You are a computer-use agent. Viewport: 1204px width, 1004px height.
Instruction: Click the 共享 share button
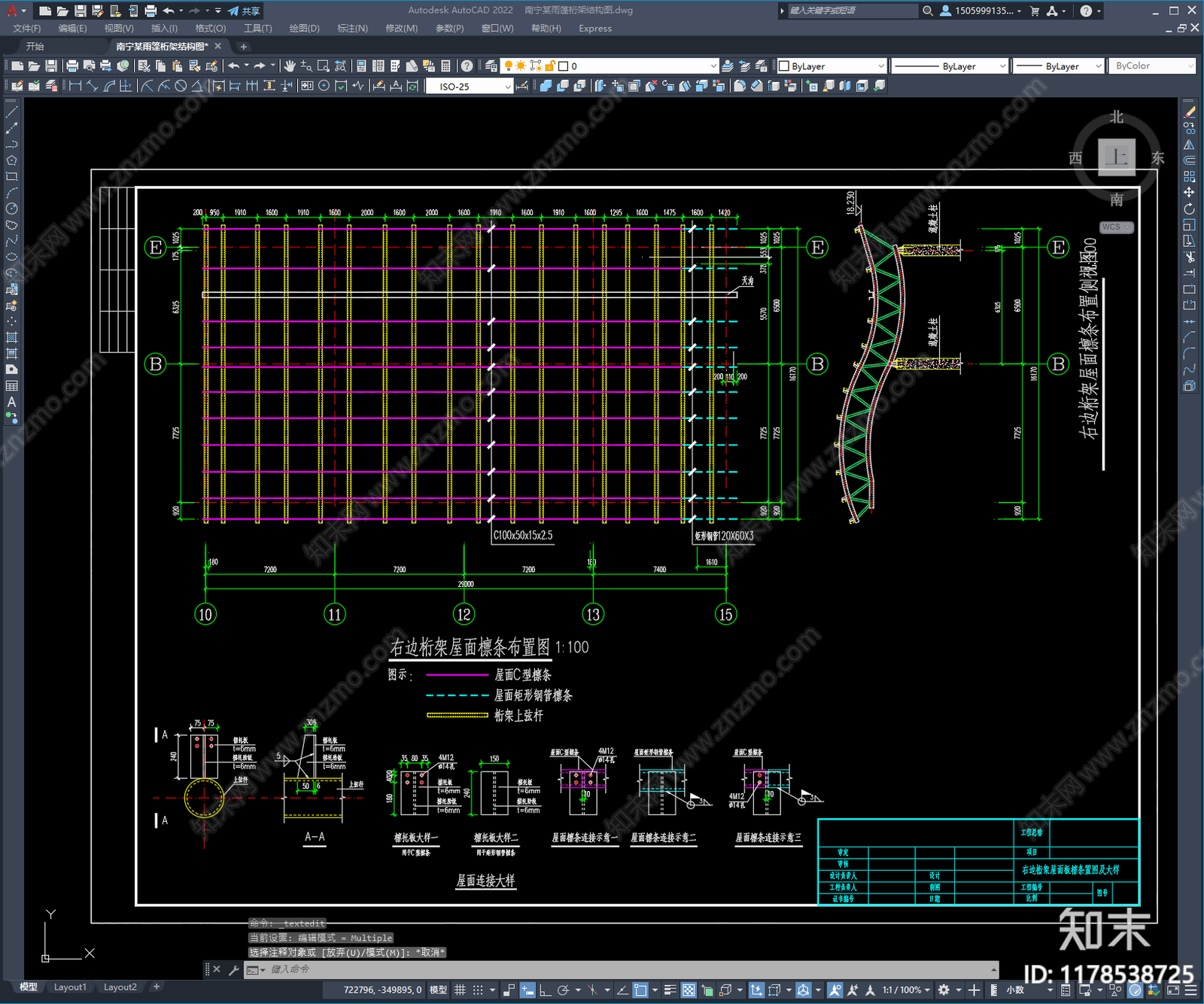[244, 11]
